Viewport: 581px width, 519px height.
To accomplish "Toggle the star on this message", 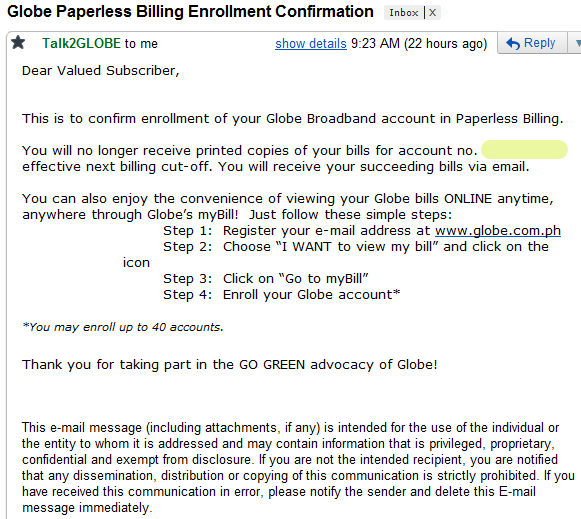I will [18, 43].
